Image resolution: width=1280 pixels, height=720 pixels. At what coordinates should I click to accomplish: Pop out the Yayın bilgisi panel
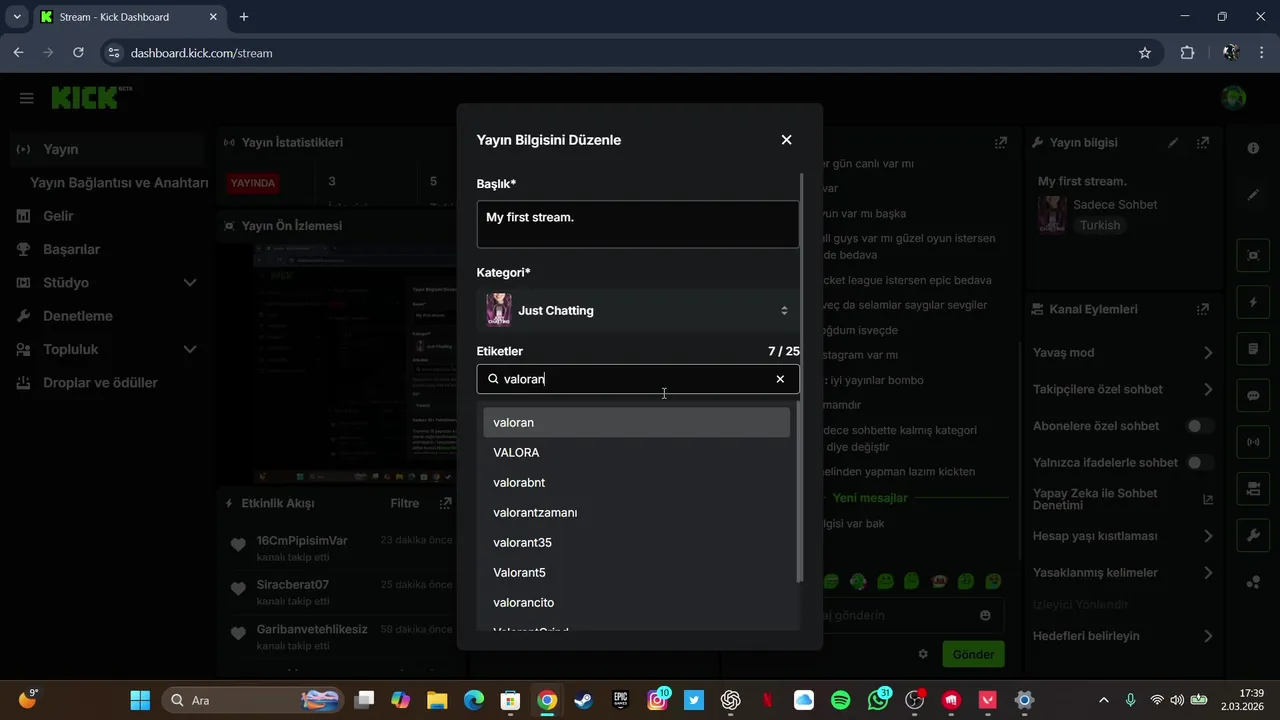1203,142
